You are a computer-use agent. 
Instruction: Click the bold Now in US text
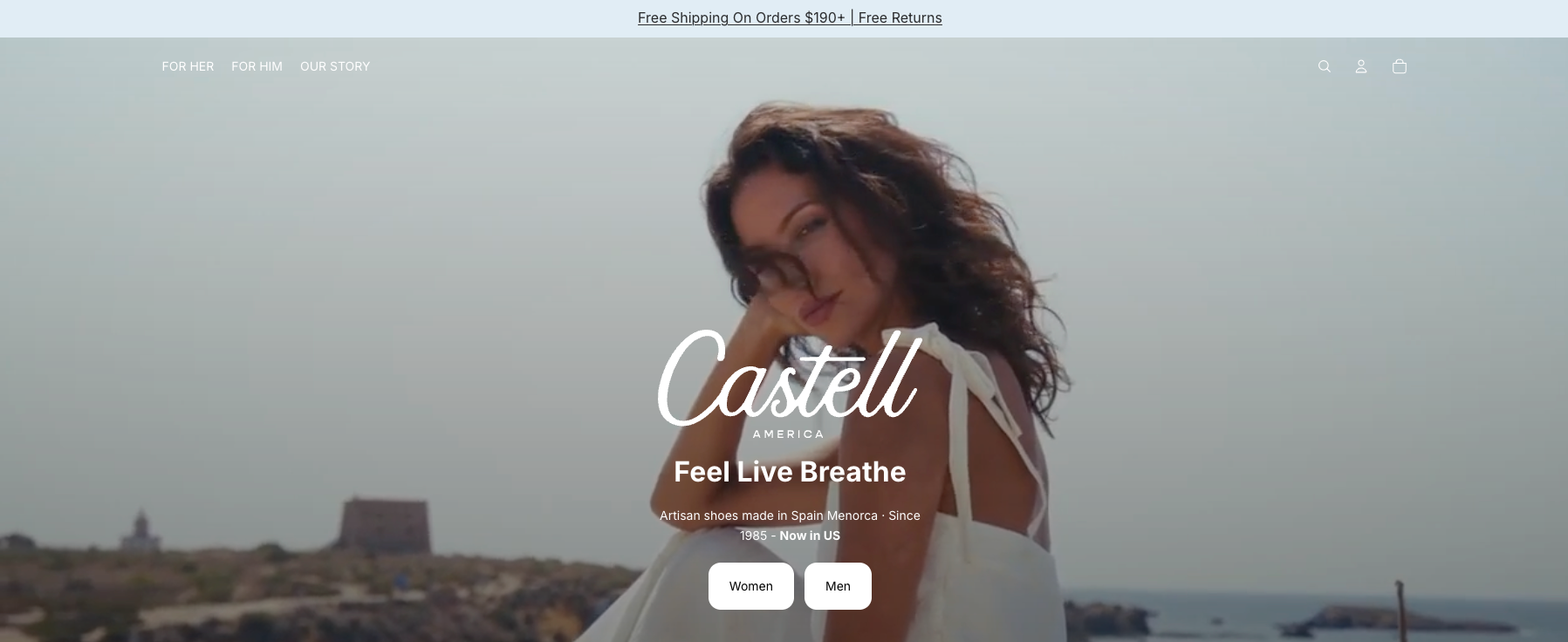pos(810,536)
